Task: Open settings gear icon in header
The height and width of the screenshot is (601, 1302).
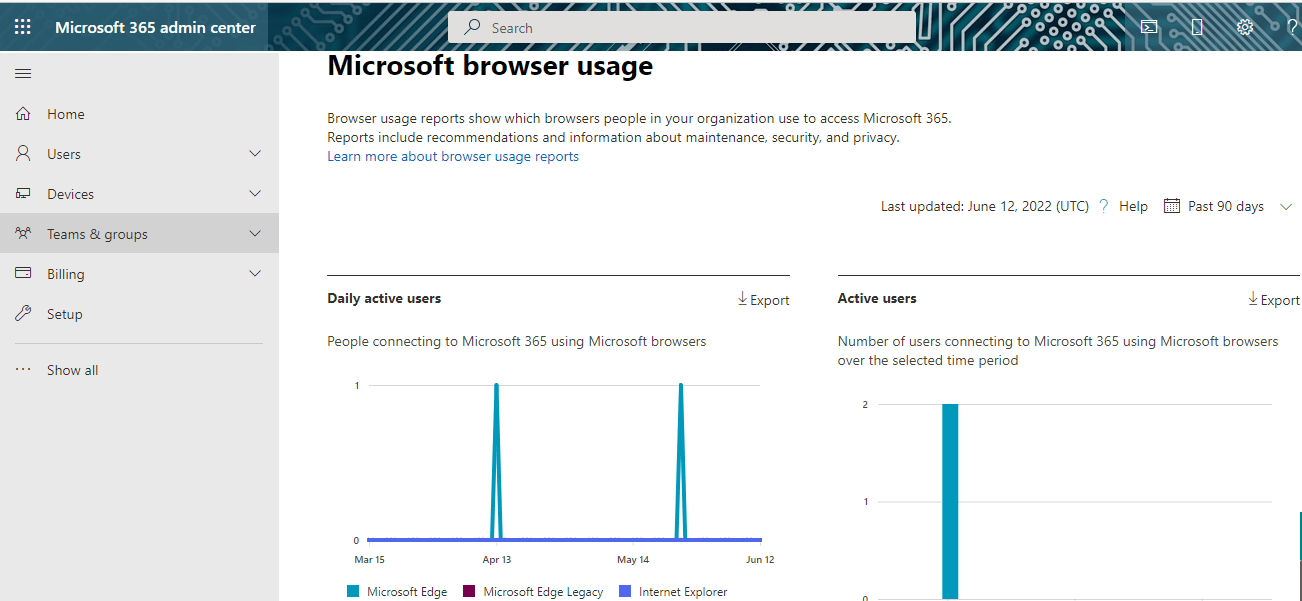Action: pos(1245,27)
